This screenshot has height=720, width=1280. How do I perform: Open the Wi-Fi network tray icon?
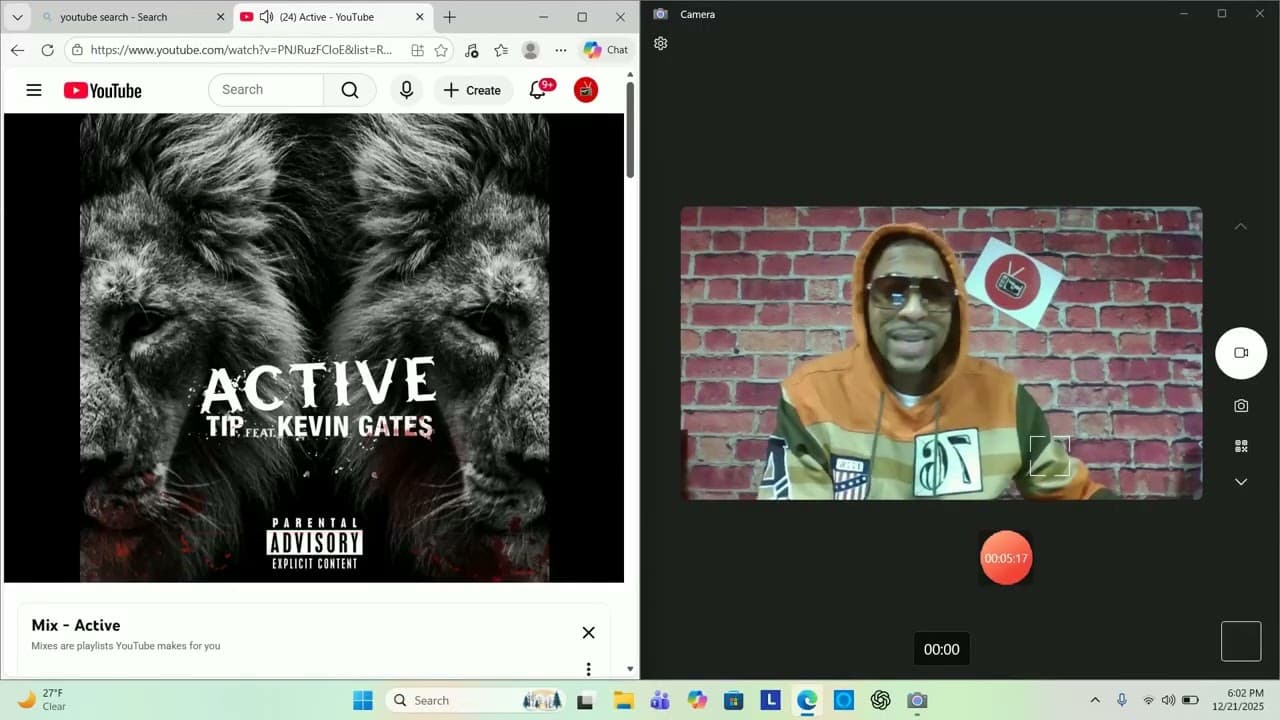(1148, 700)
